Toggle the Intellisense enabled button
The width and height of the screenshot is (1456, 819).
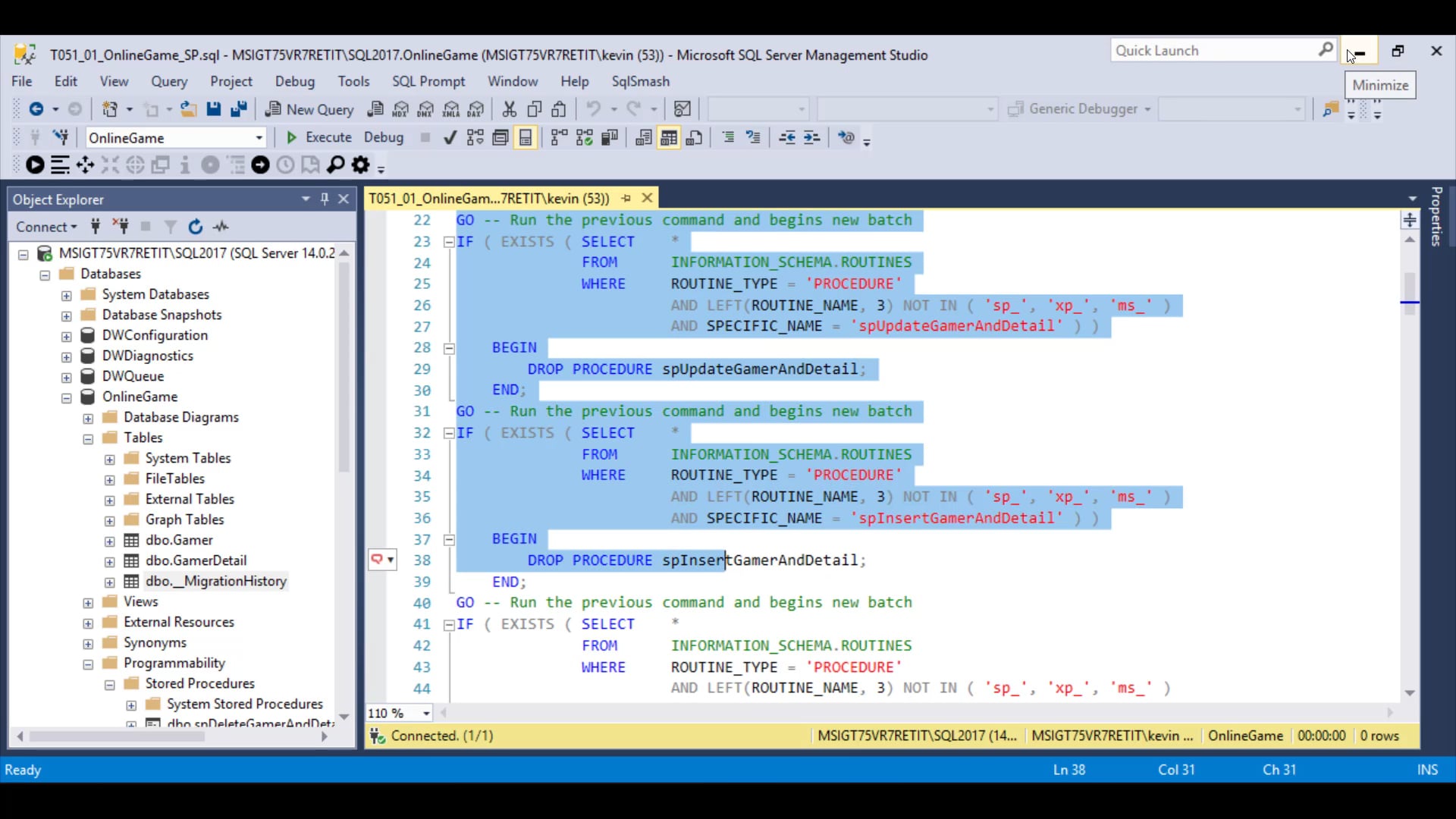526,137
